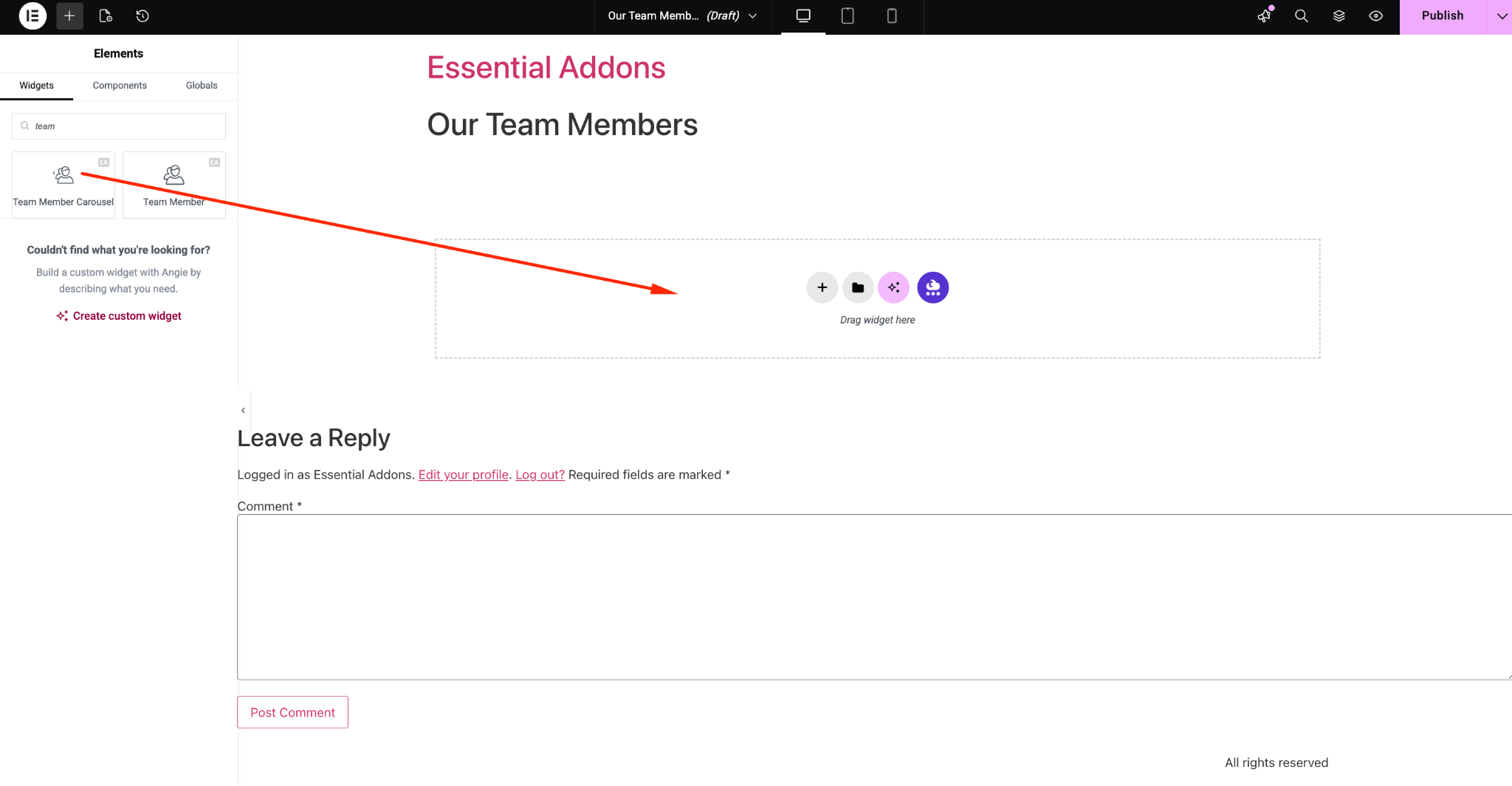
Task: Focus the widget search field
Action: (x=119, y=126)
